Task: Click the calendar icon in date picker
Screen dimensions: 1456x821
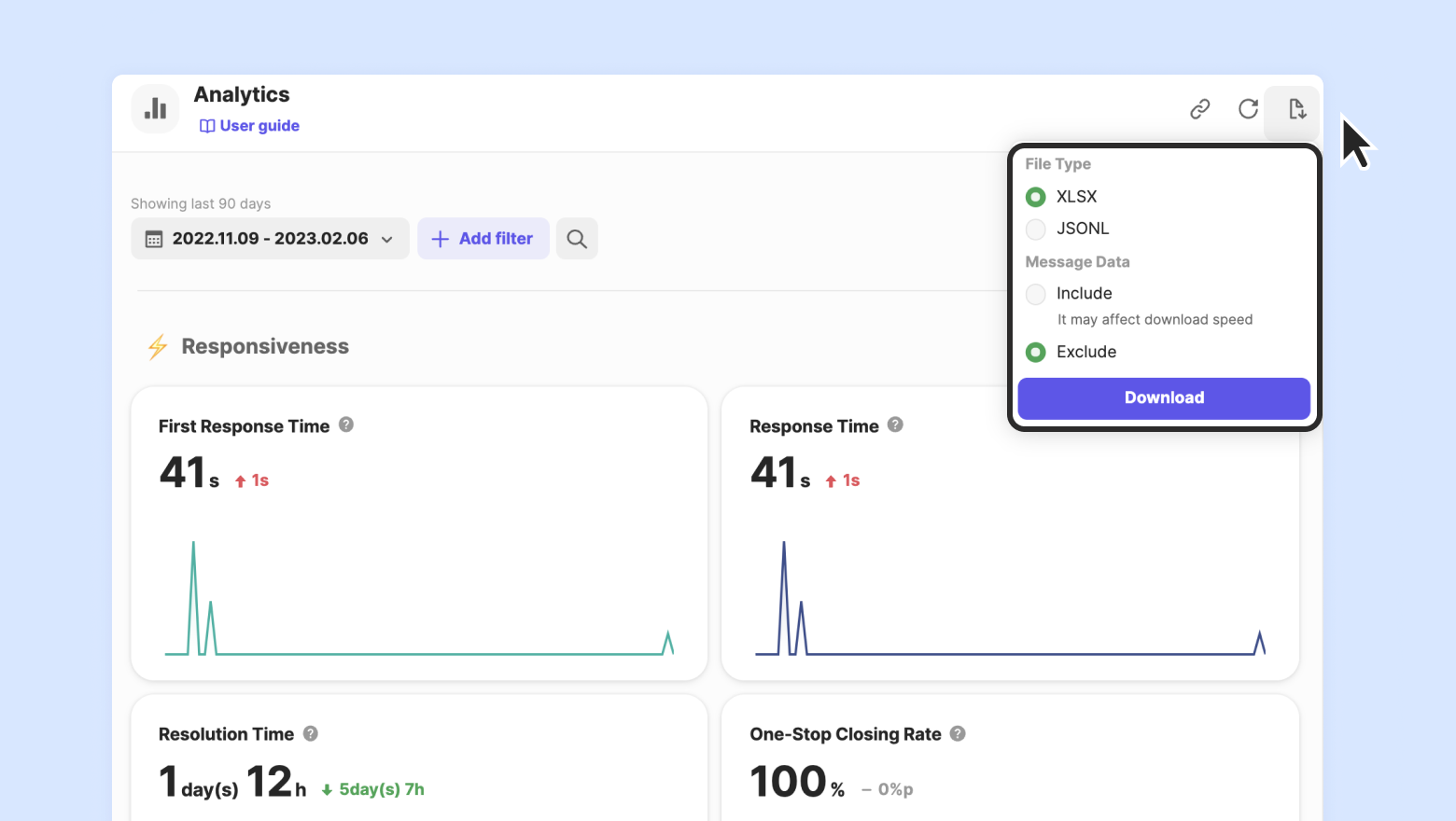Action: [154, 240]
